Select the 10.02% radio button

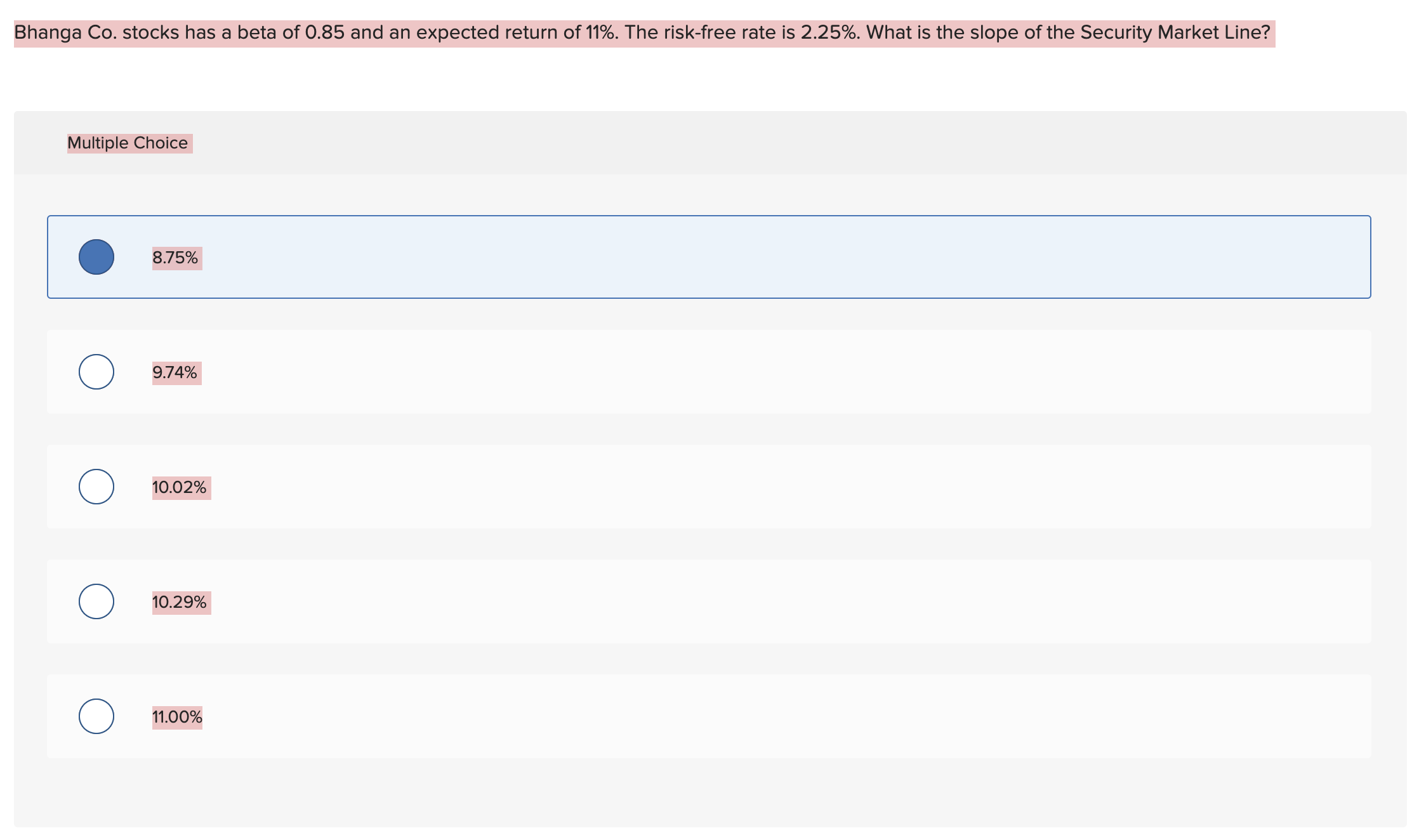point(96,487)
